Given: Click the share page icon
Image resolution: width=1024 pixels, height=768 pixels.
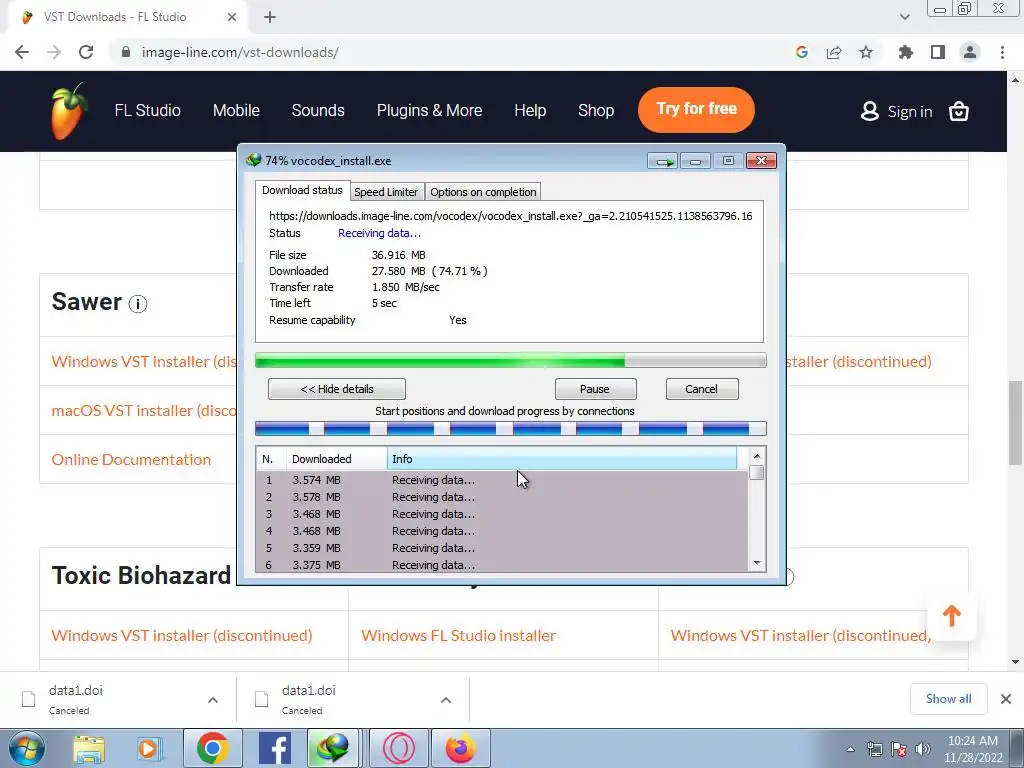Looking at the screenshot, I should 834,52.
